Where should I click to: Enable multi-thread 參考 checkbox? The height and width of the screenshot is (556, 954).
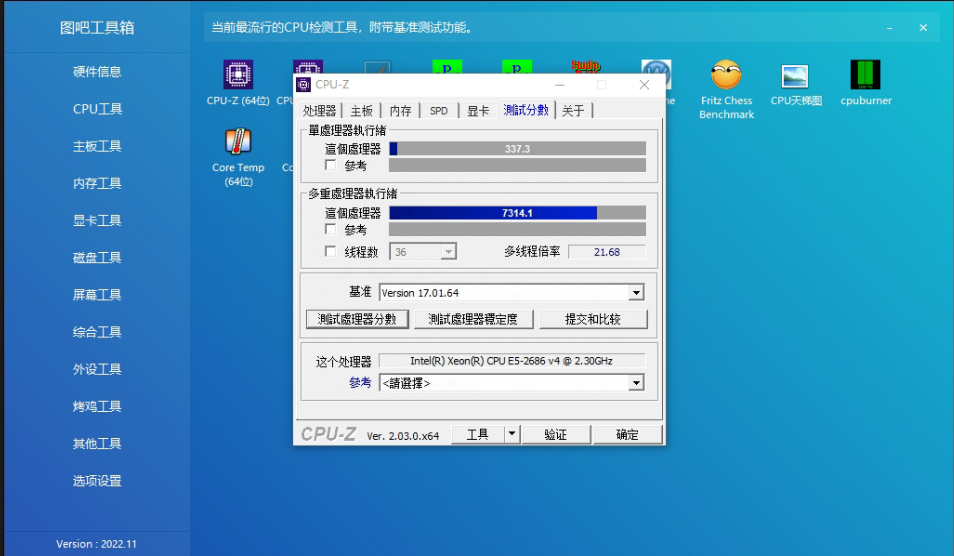point(330,229)
